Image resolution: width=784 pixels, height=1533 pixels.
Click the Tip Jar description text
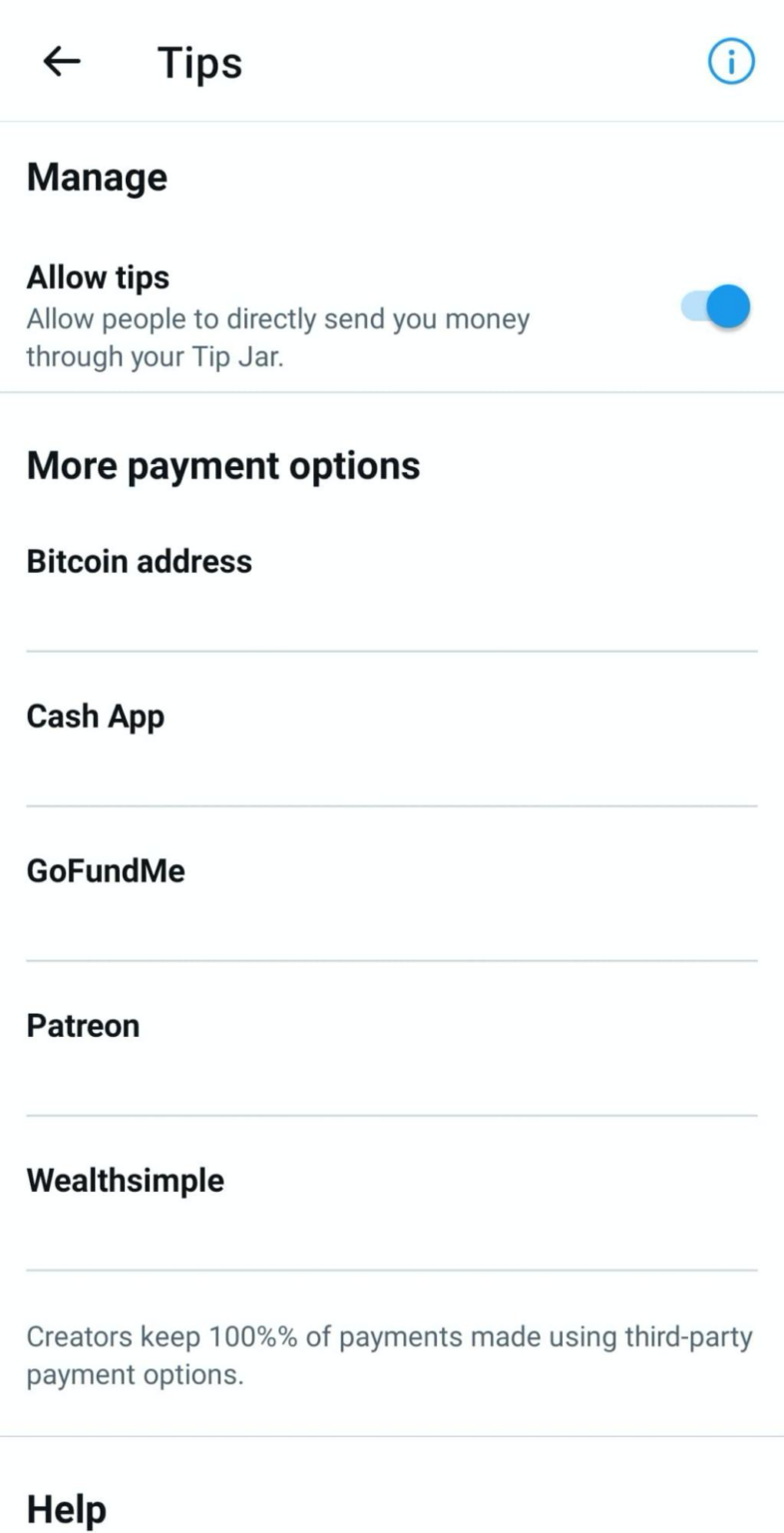tap(277, 338)
